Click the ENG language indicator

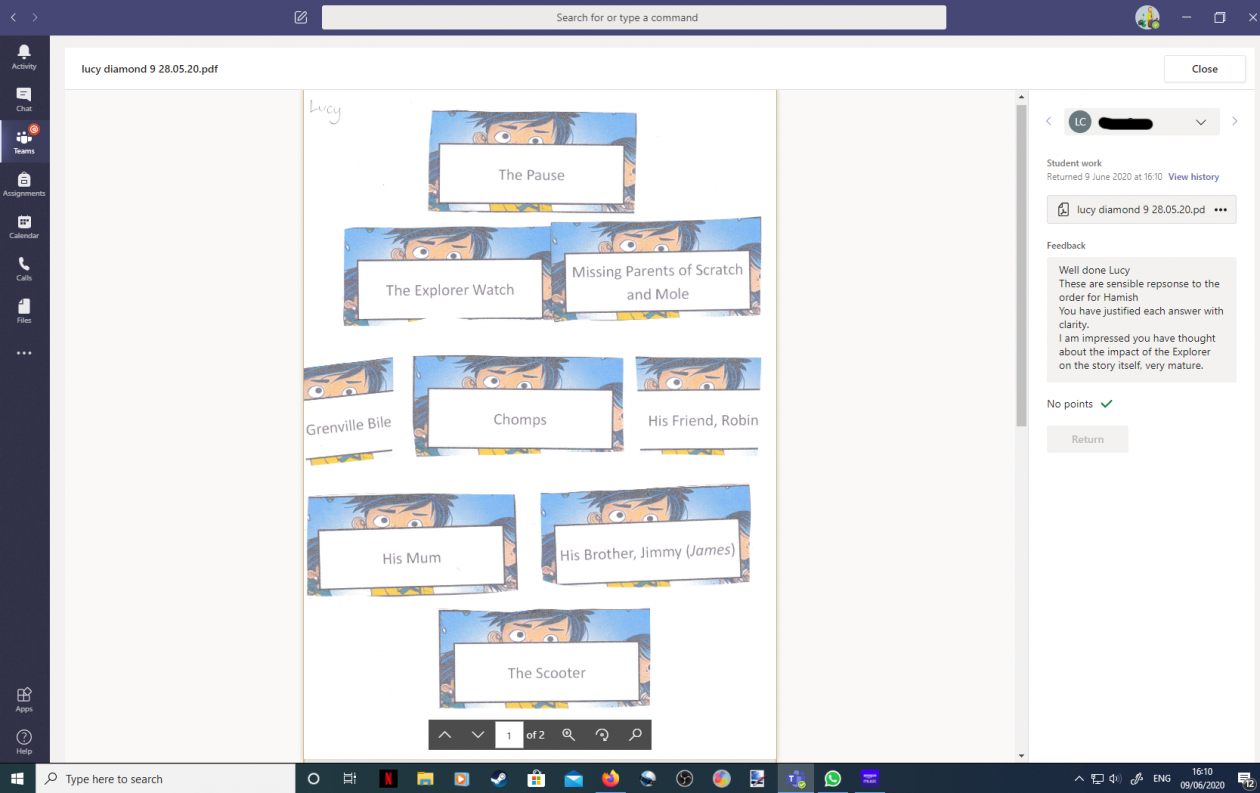[1161, 778]
